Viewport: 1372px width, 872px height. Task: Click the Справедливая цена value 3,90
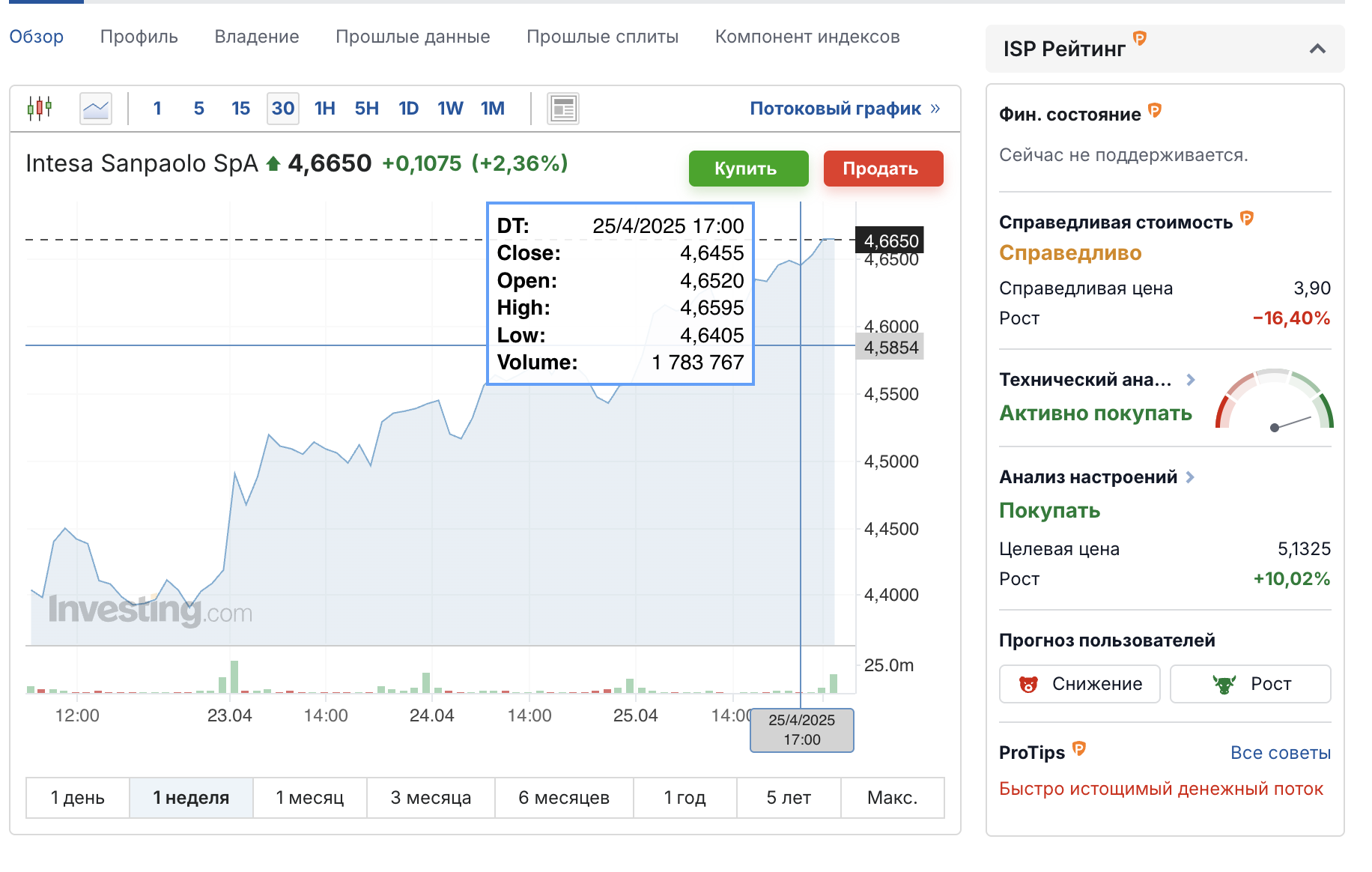coord(1312,288)
